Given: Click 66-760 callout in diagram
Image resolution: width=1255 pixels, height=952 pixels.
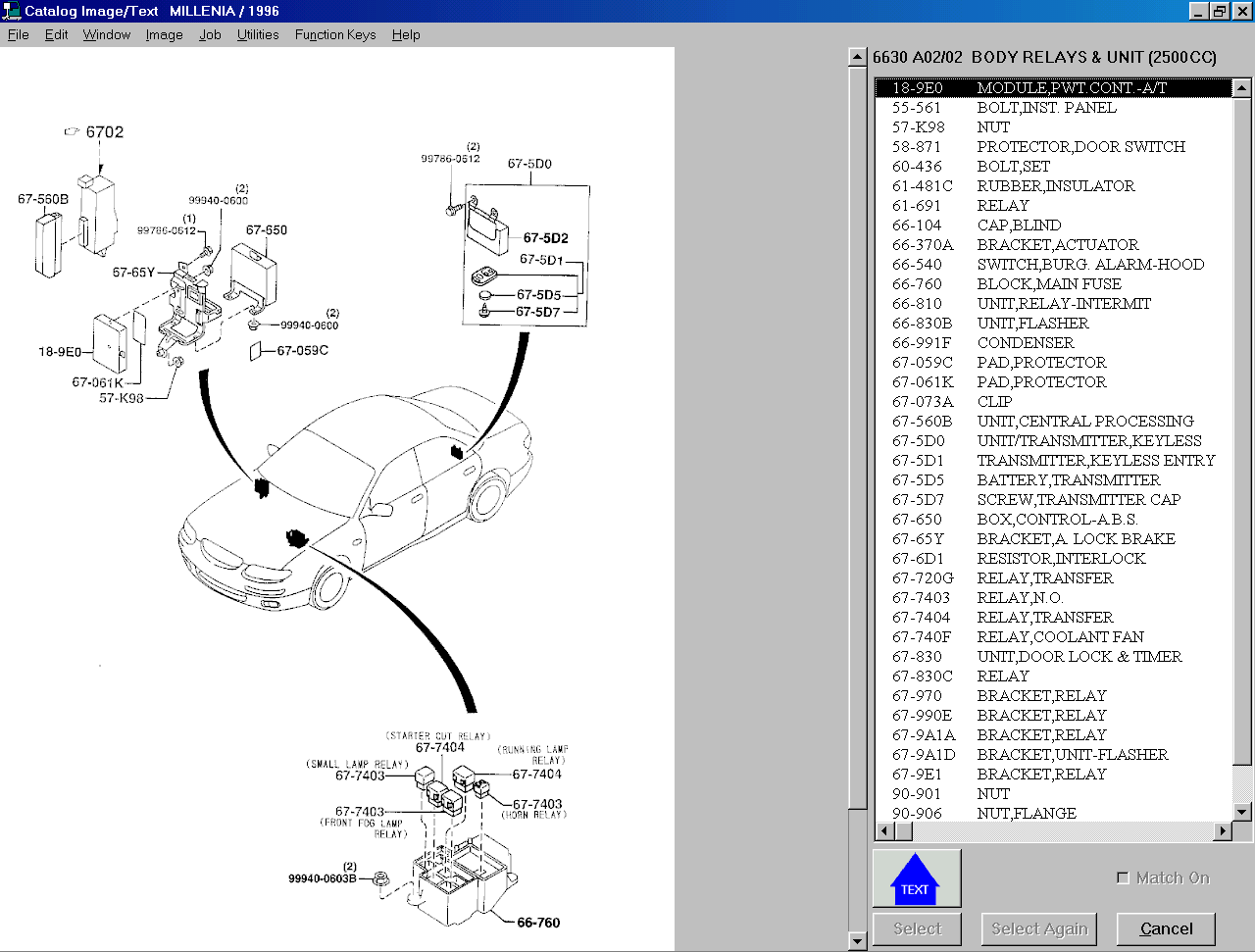Looking at the screenshot, I should [x=538, y=923].
